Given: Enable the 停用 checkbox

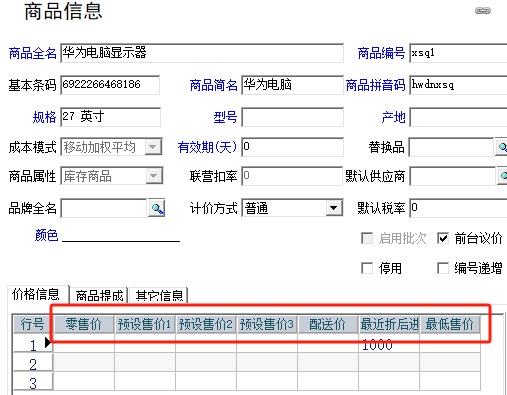Looking at the screenshot, I should pyautogui.click(x=367, y=268).
